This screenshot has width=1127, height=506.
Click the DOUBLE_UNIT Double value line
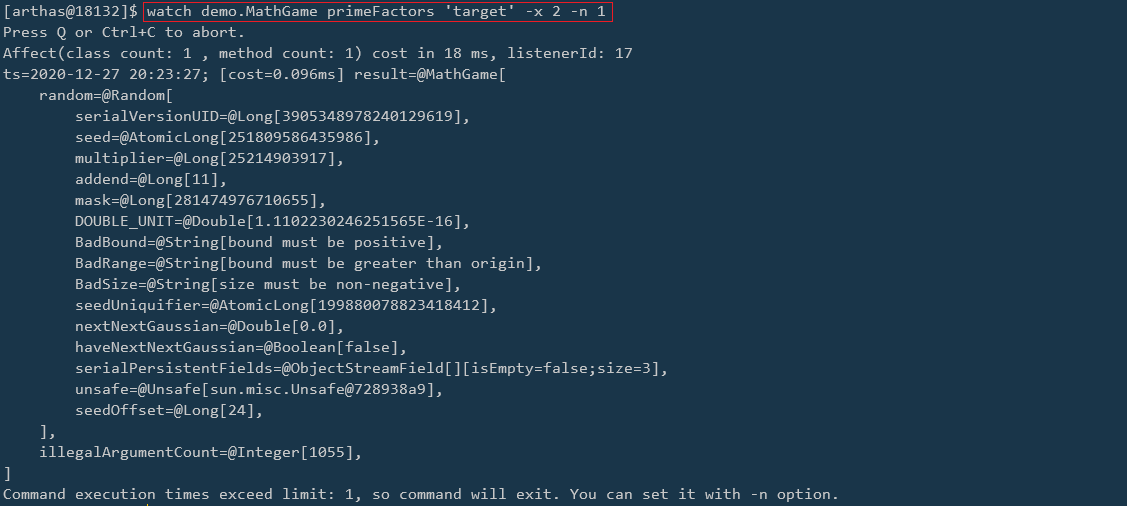point(272,221)
